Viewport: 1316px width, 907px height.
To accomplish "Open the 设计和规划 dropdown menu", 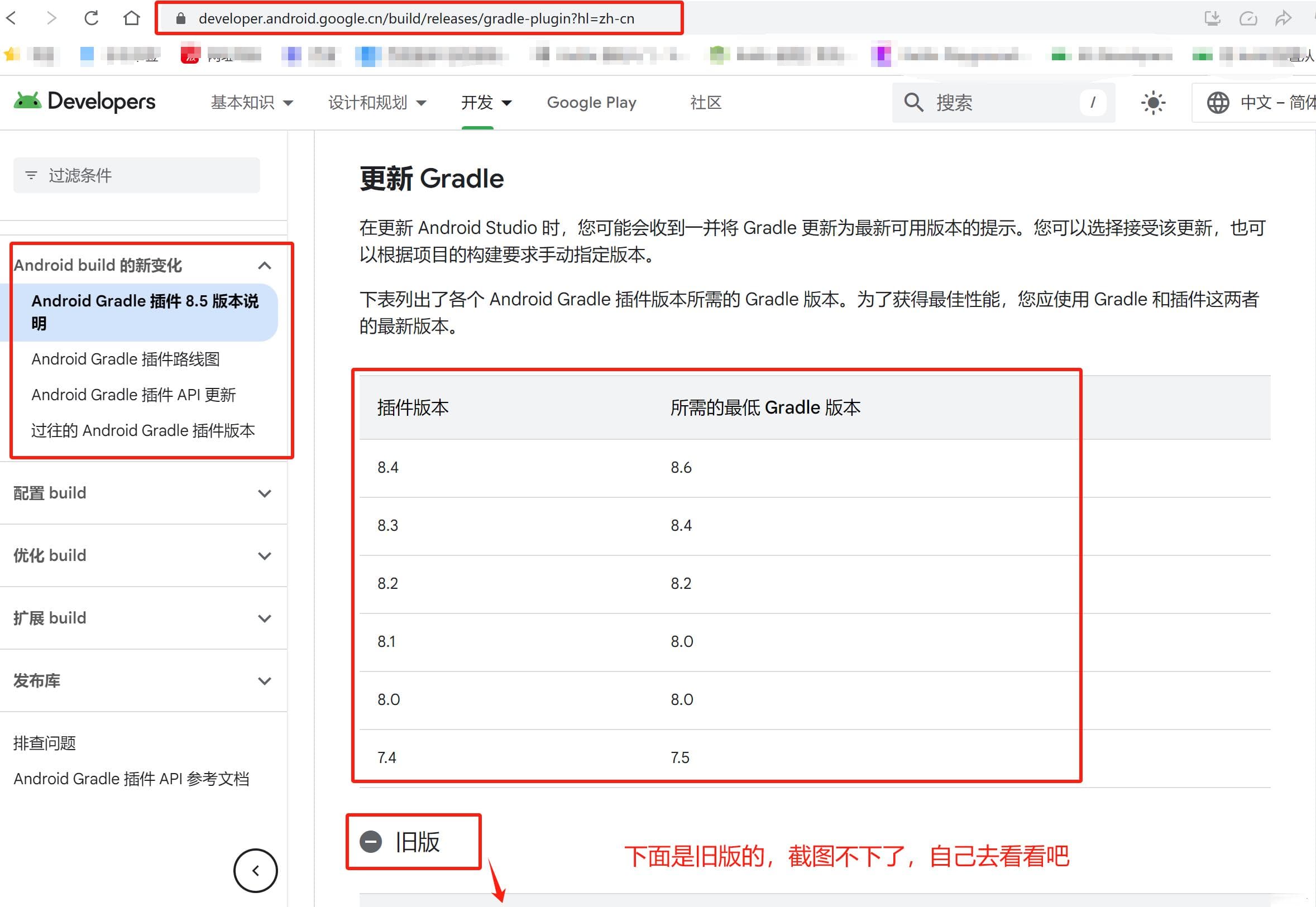I will [377, 102].
